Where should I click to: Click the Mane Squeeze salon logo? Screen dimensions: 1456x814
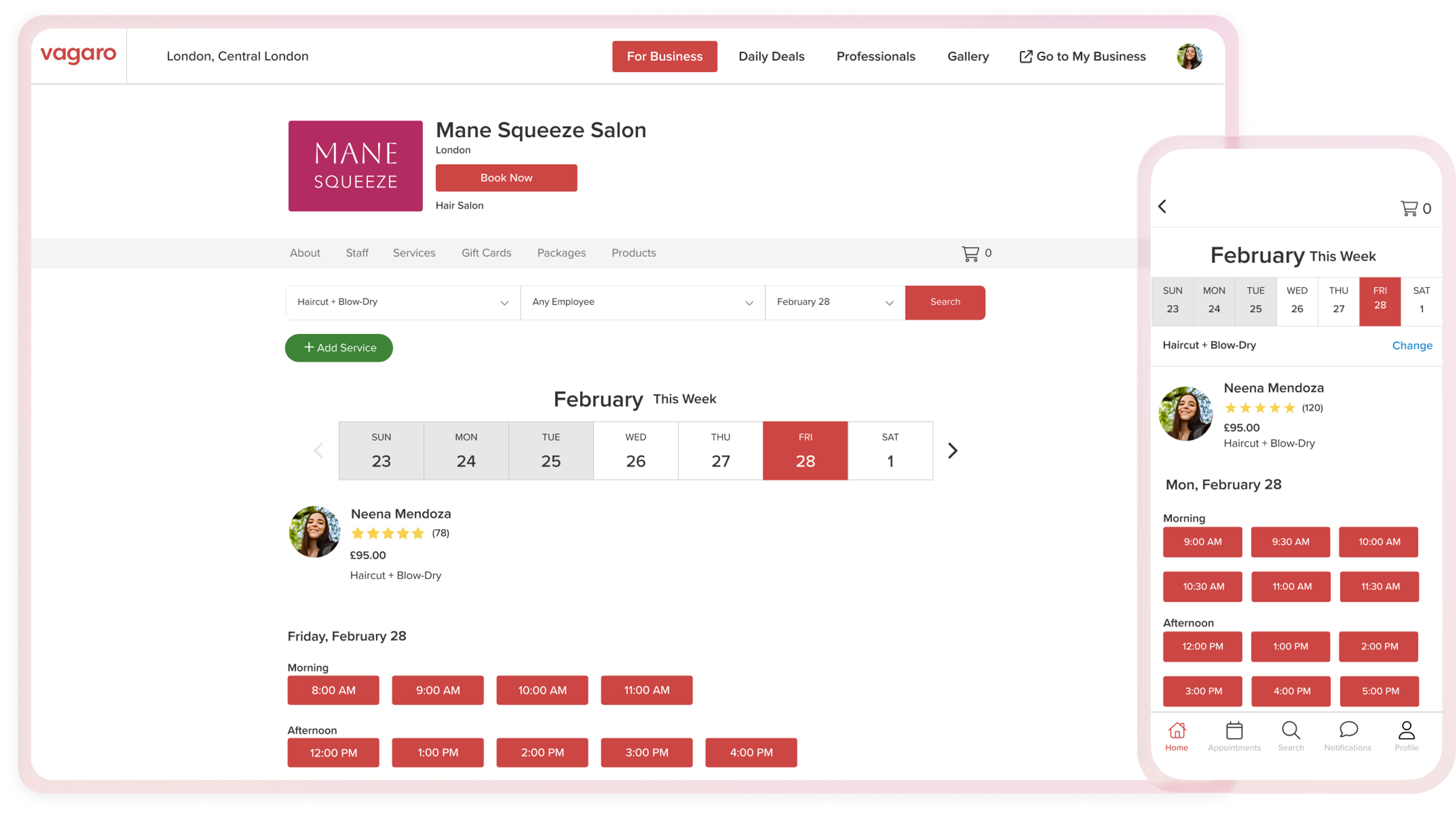click(356, 166)
